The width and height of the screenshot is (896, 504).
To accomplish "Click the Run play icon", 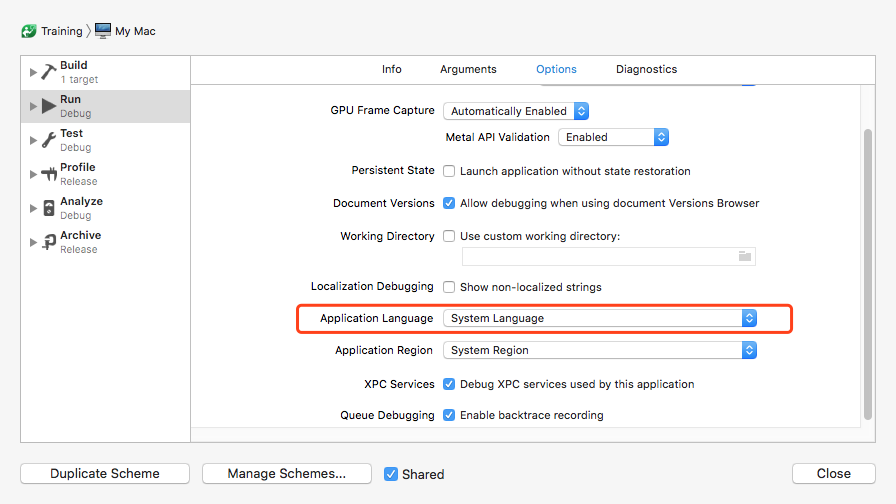I will [x=49, y=106].
